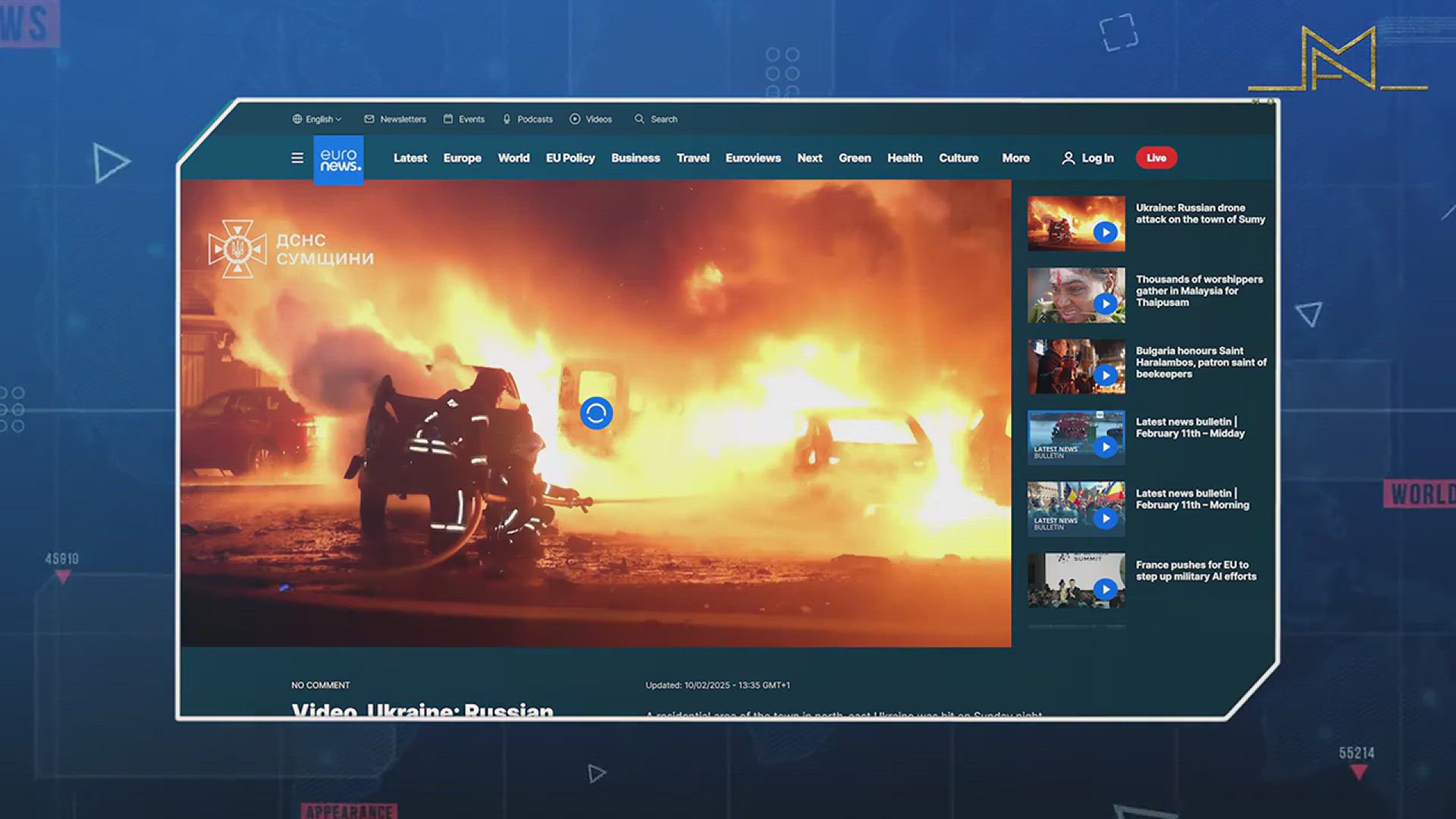Play the Bulgaria Saint Haralambos video
Viewport: 1456px width, 819px height.
(1106, 375)
